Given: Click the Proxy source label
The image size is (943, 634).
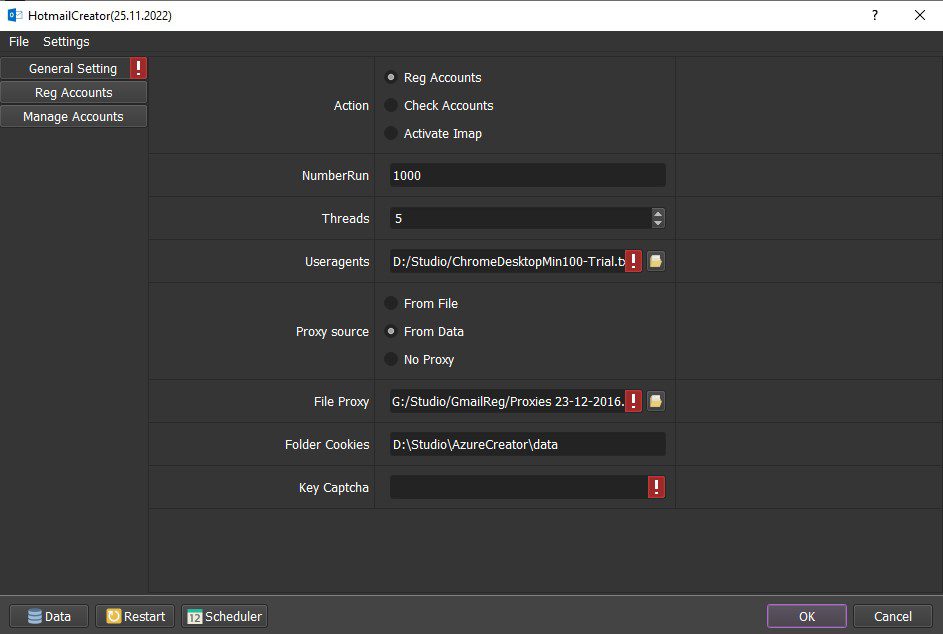Looking at the screenshot, I should (x=332, y=331).
